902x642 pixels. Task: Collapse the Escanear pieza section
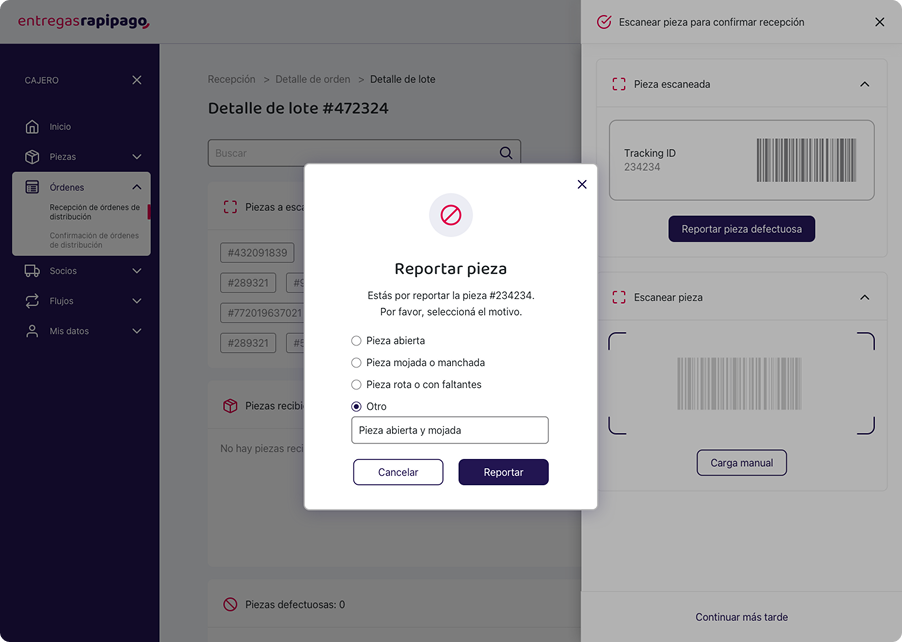(865, 297)
